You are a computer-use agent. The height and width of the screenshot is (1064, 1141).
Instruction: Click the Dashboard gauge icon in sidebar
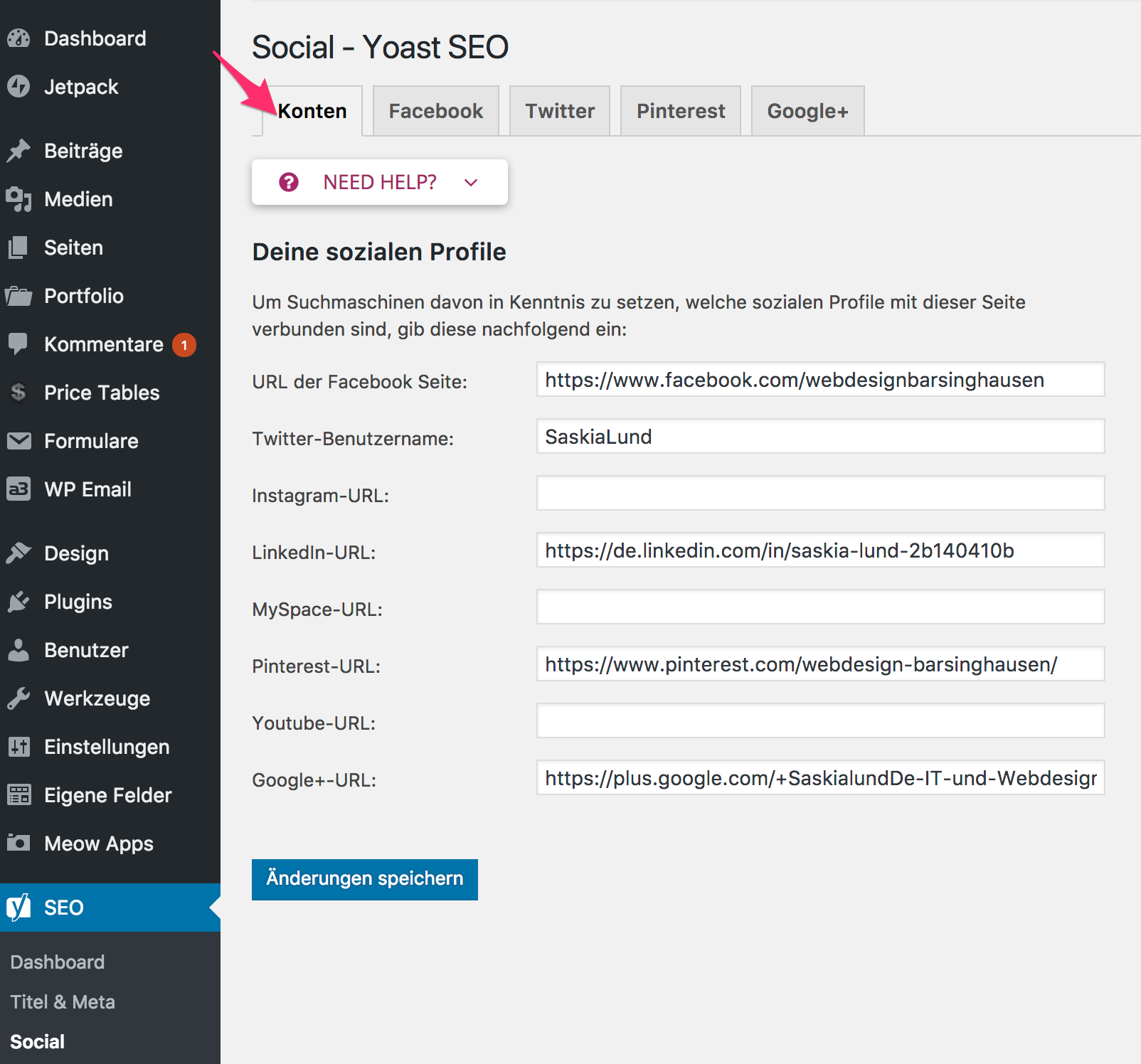coord(18,38)
